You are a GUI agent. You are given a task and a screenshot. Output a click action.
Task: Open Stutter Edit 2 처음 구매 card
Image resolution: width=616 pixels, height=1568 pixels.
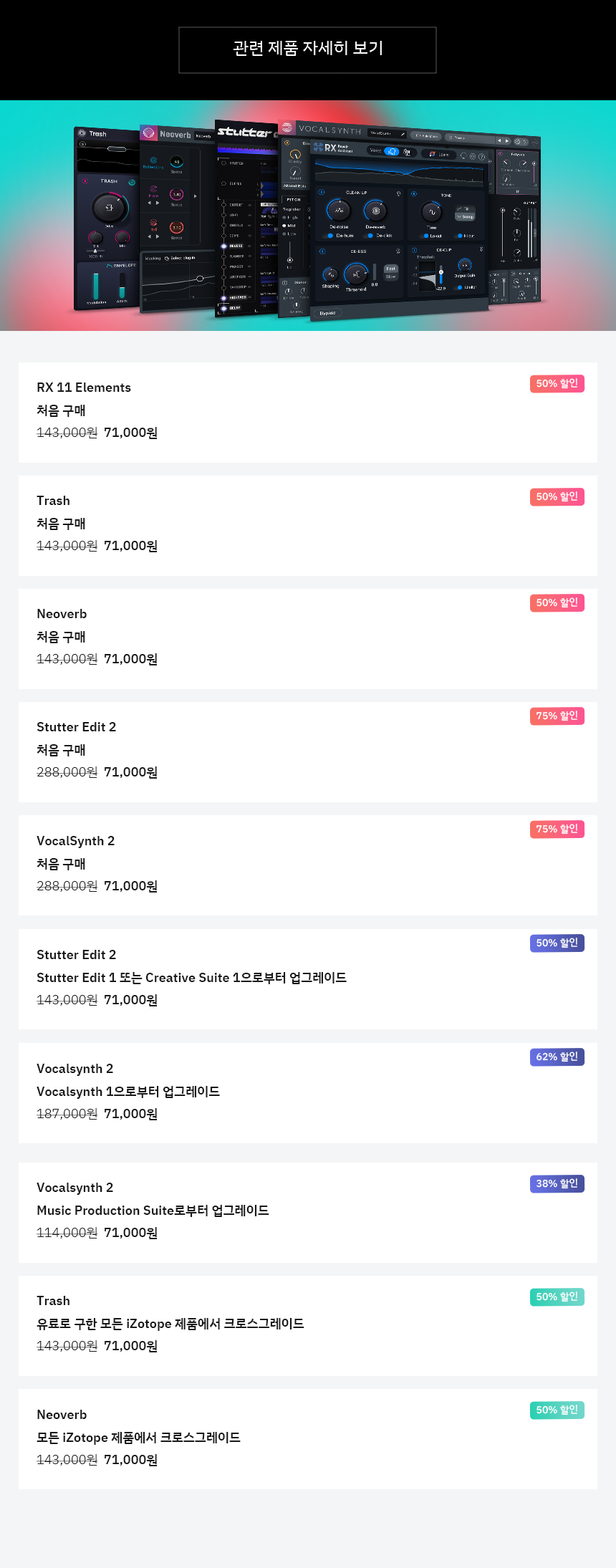point(308,752)
